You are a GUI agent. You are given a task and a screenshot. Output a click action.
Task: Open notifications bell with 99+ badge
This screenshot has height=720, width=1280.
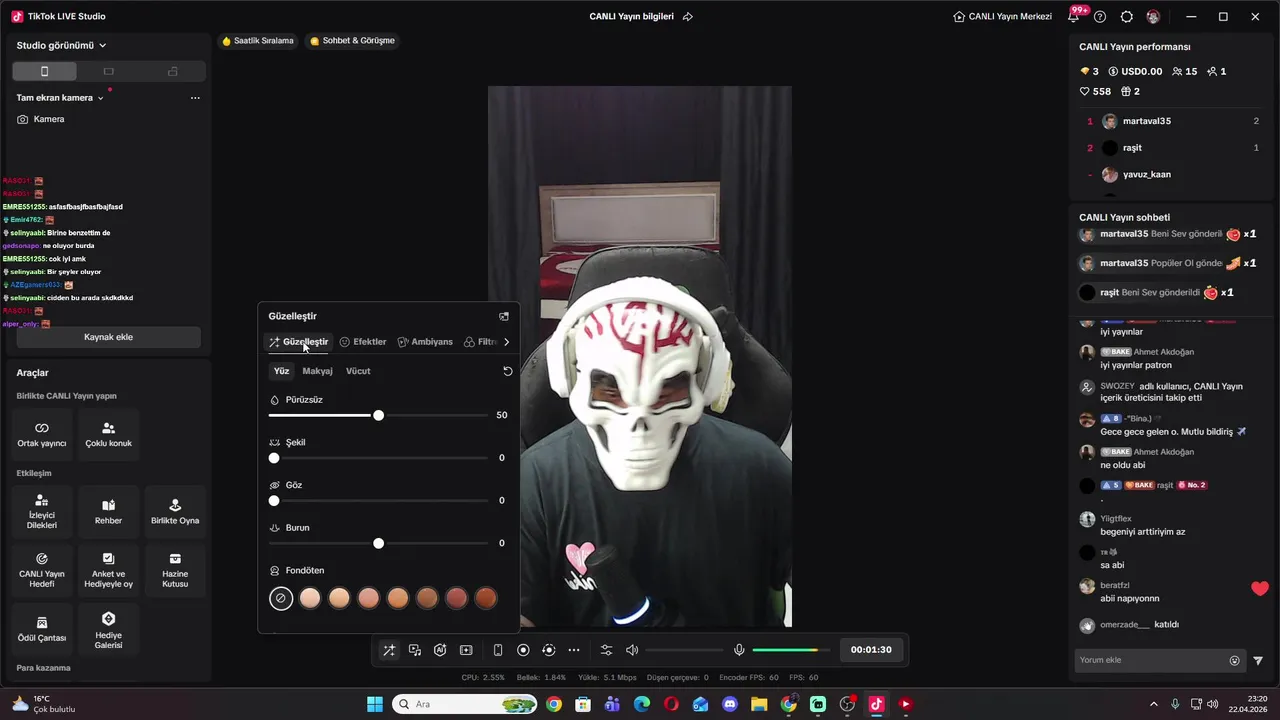click(1074, 17)
